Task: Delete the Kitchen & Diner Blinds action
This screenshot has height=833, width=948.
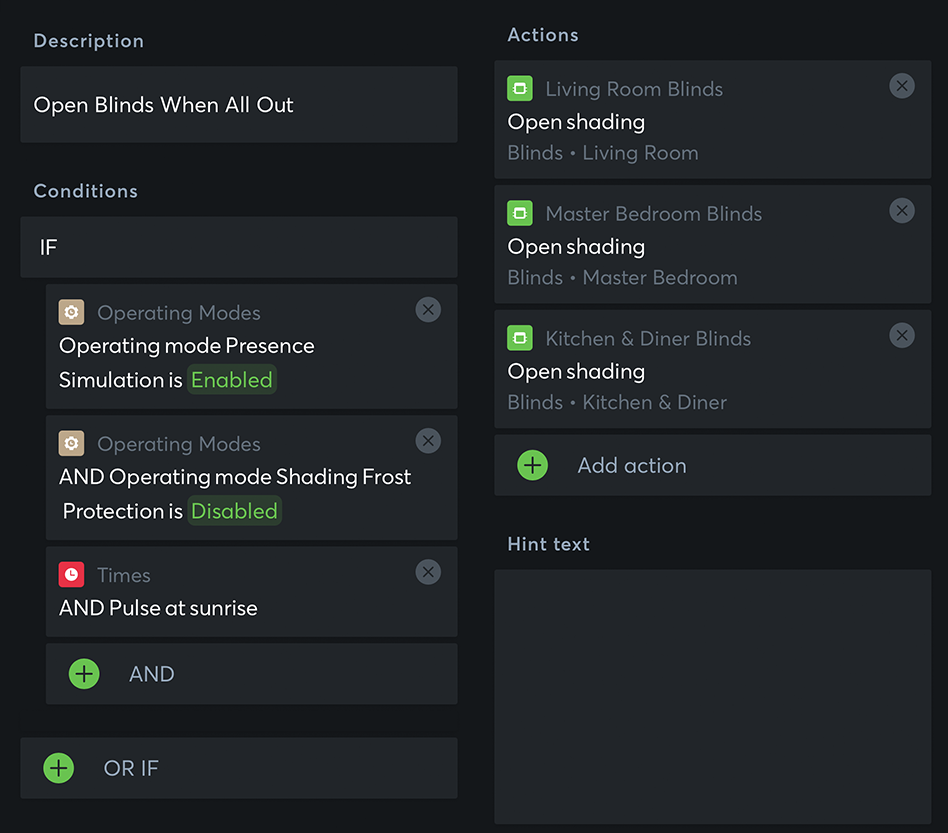Action: (x=902, y=336)
